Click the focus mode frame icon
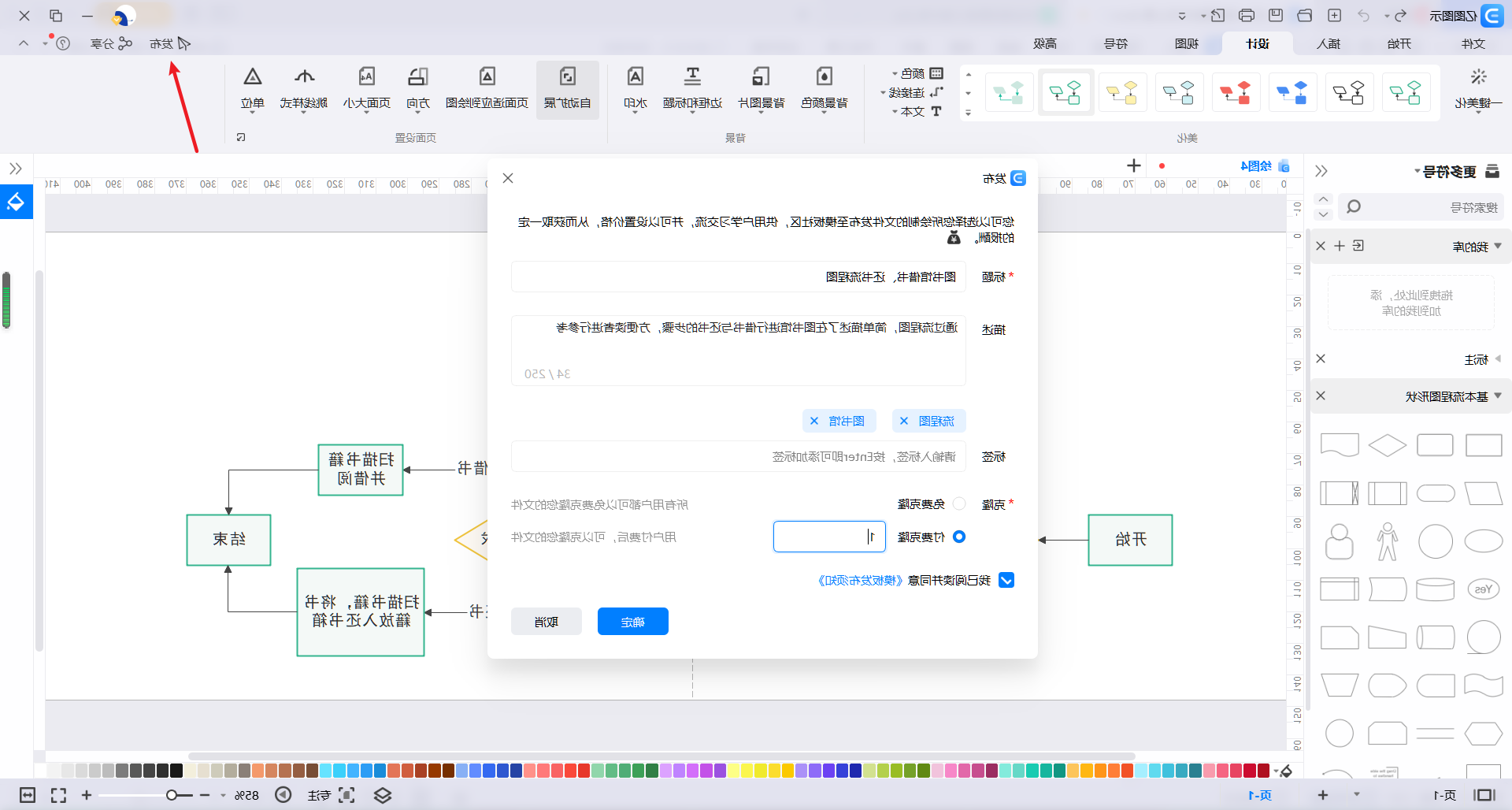This screenshot has width=1512, height=810. [x=346, y=795]
